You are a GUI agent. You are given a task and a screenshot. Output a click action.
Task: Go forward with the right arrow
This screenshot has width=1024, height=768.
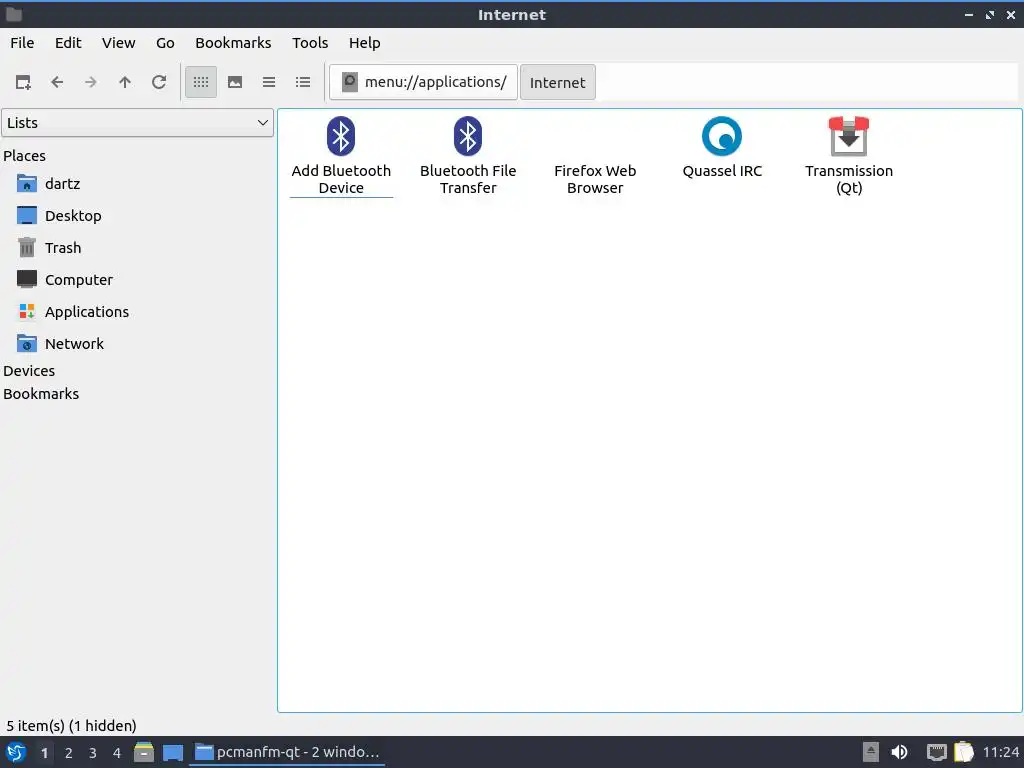coord(91,82)
